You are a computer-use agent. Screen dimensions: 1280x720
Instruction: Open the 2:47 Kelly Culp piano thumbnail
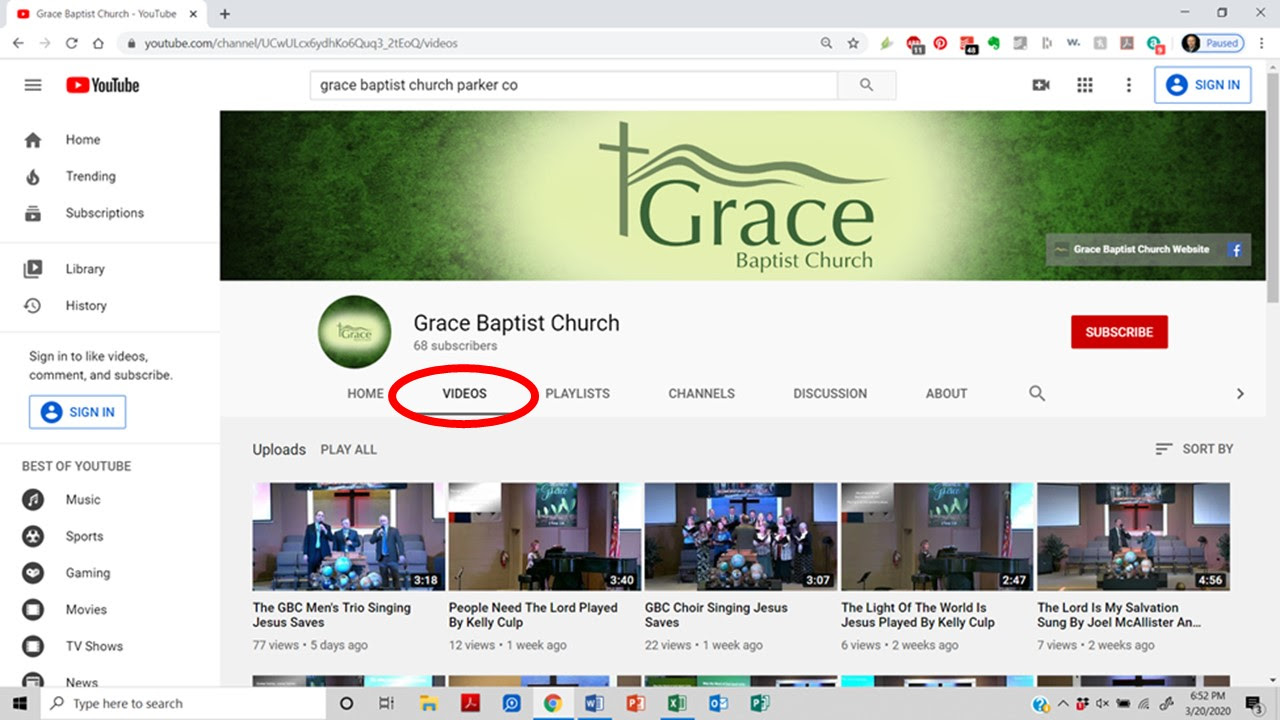tap(937, 537)
